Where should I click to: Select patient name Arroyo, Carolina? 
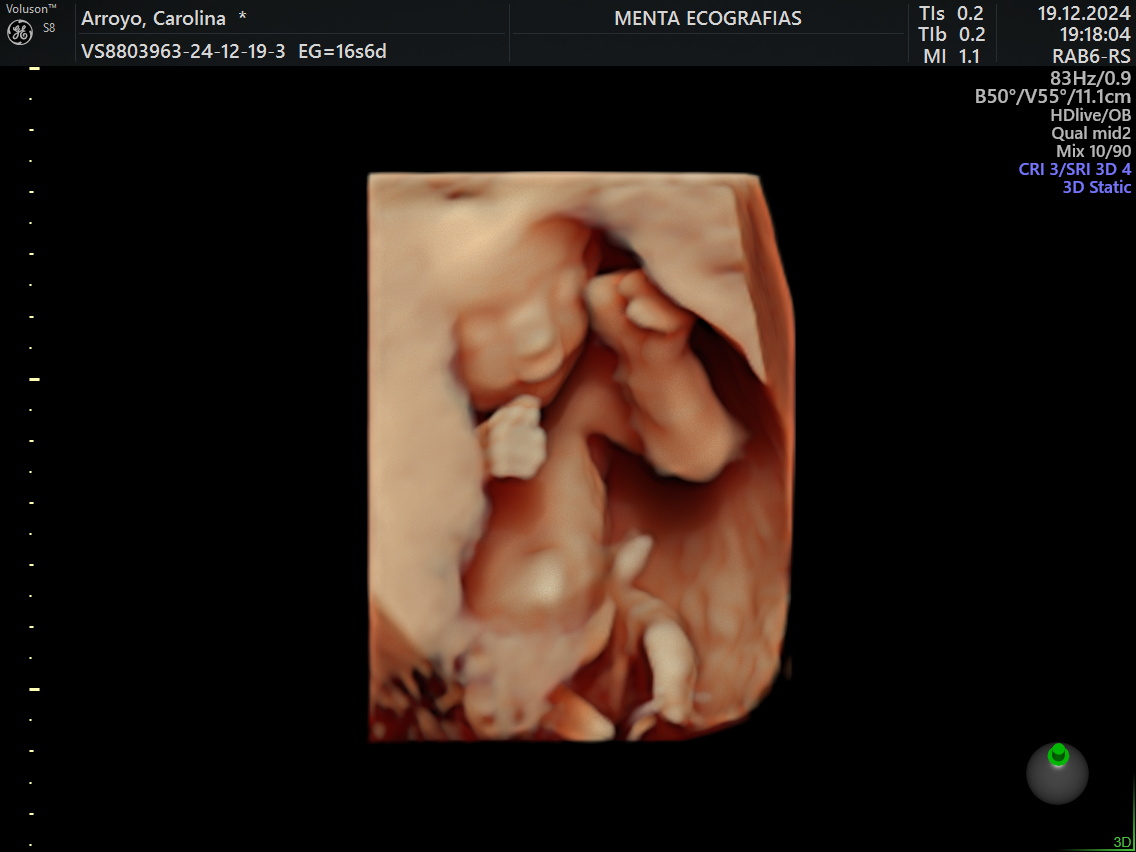pyautogui.click(x=154, y=19)
